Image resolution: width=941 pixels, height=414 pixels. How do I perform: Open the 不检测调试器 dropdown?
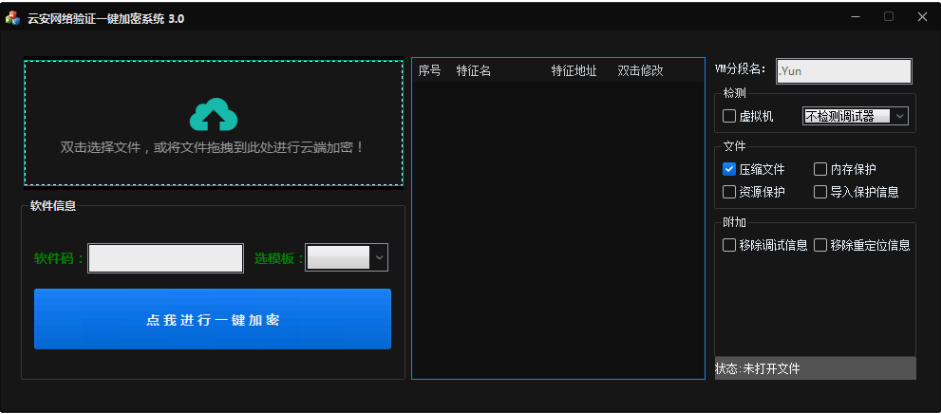coord(856,116)
